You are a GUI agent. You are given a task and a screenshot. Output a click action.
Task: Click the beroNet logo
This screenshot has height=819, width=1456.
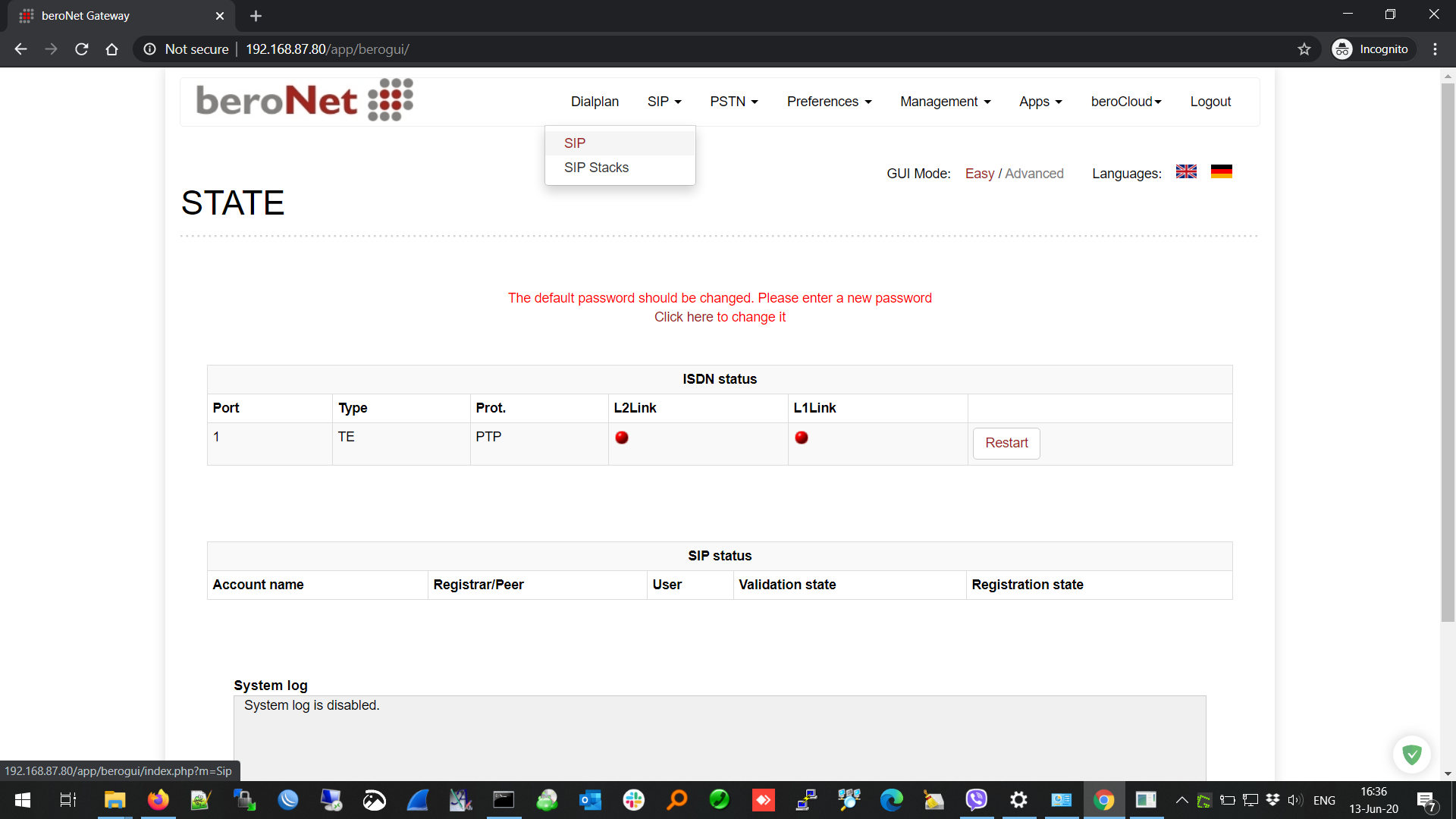pyautogui.click(x=304, y=100)
